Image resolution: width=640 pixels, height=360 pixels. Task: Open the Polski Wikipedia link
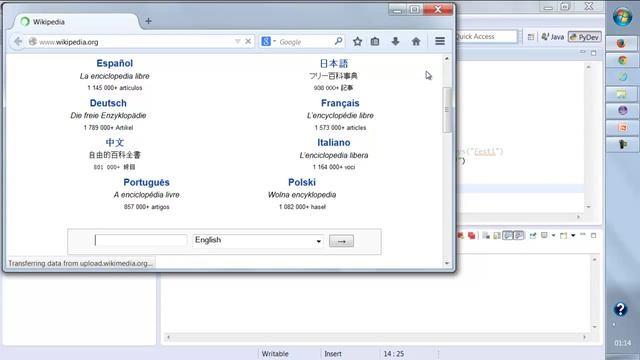(x=302, y=182)
